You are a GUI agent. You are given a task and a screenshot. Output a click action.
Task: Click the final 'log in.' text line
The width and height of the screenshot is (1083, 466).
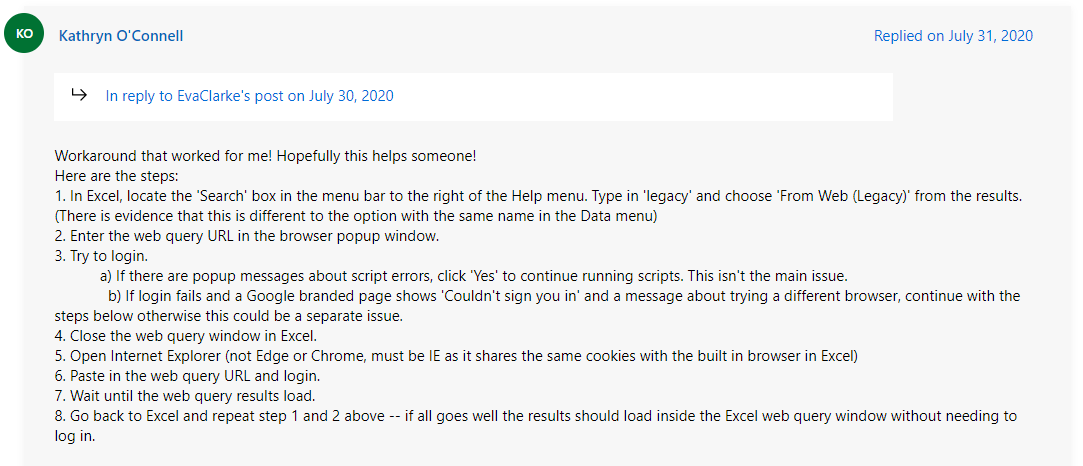pos(76,436)
